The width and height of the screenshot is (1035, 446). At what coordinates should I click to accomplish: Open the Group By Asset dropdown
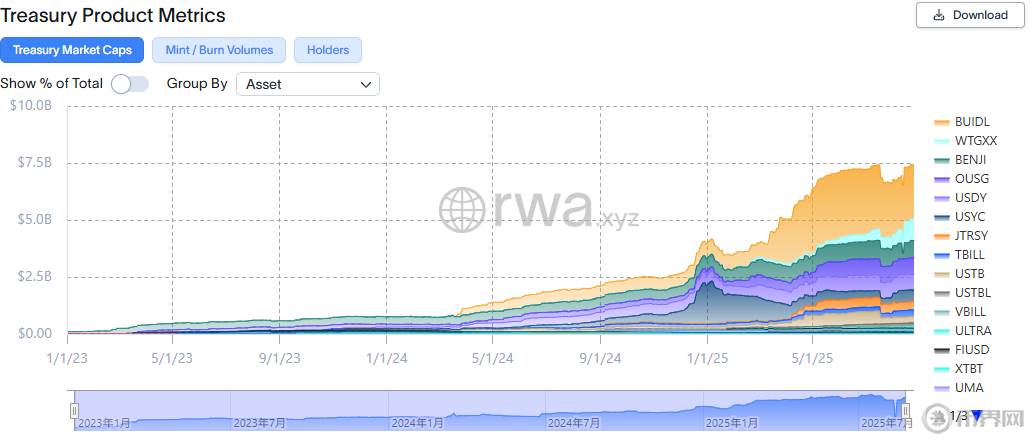pos(308,84)
